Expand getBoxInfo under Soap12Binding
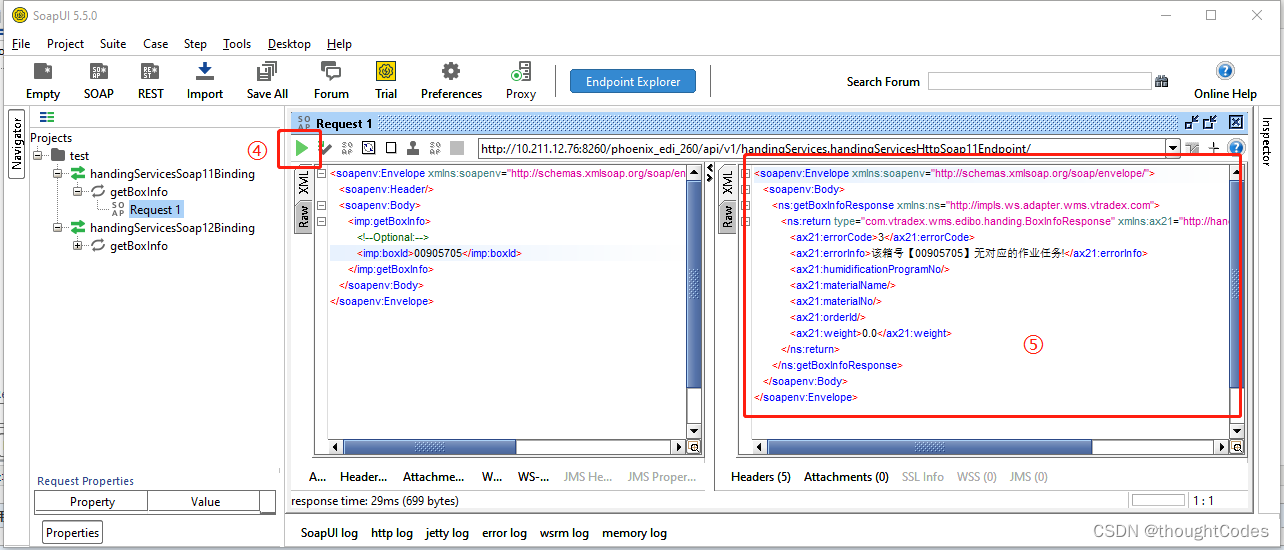The width and height of the screenshot is (1284, 550). [79, 246]
